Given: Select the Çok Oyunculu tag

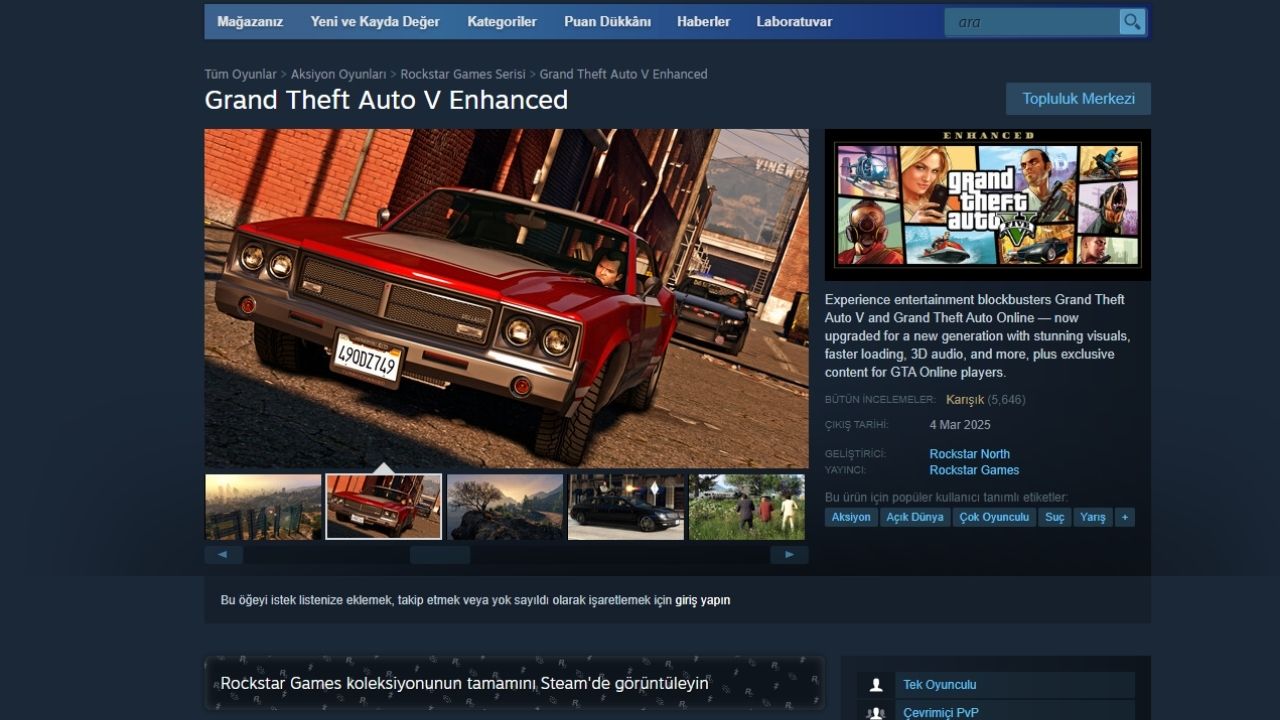Looking at the screenshot, I should pyautogui.click(x=994, y=517).
